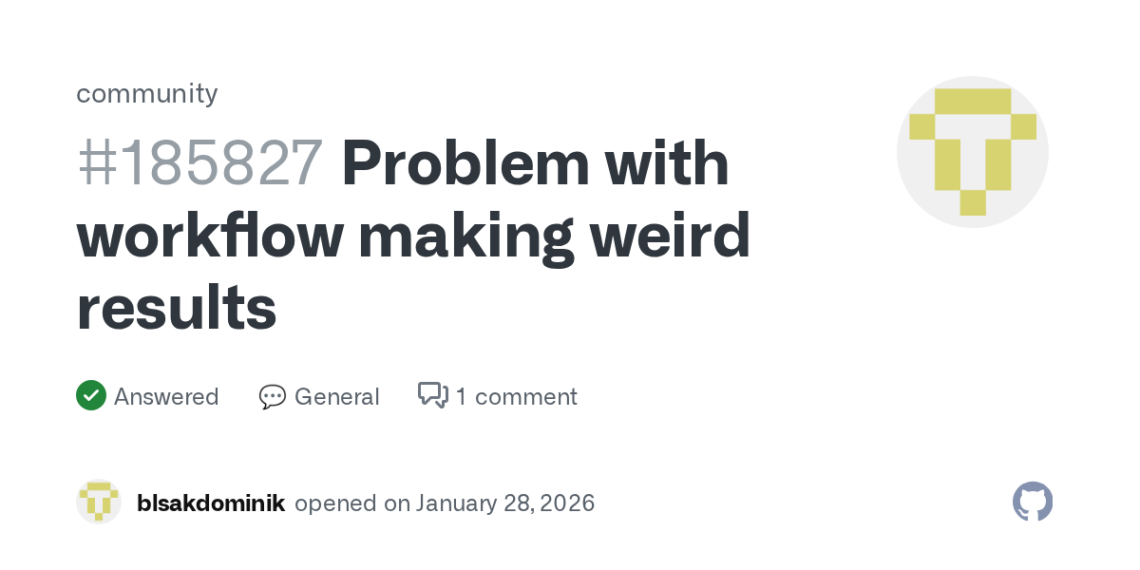Image resolution: width=1140 pixels, height=570 pixels.
Task: Open the "General" category label
Action: (x=336, y=397)
